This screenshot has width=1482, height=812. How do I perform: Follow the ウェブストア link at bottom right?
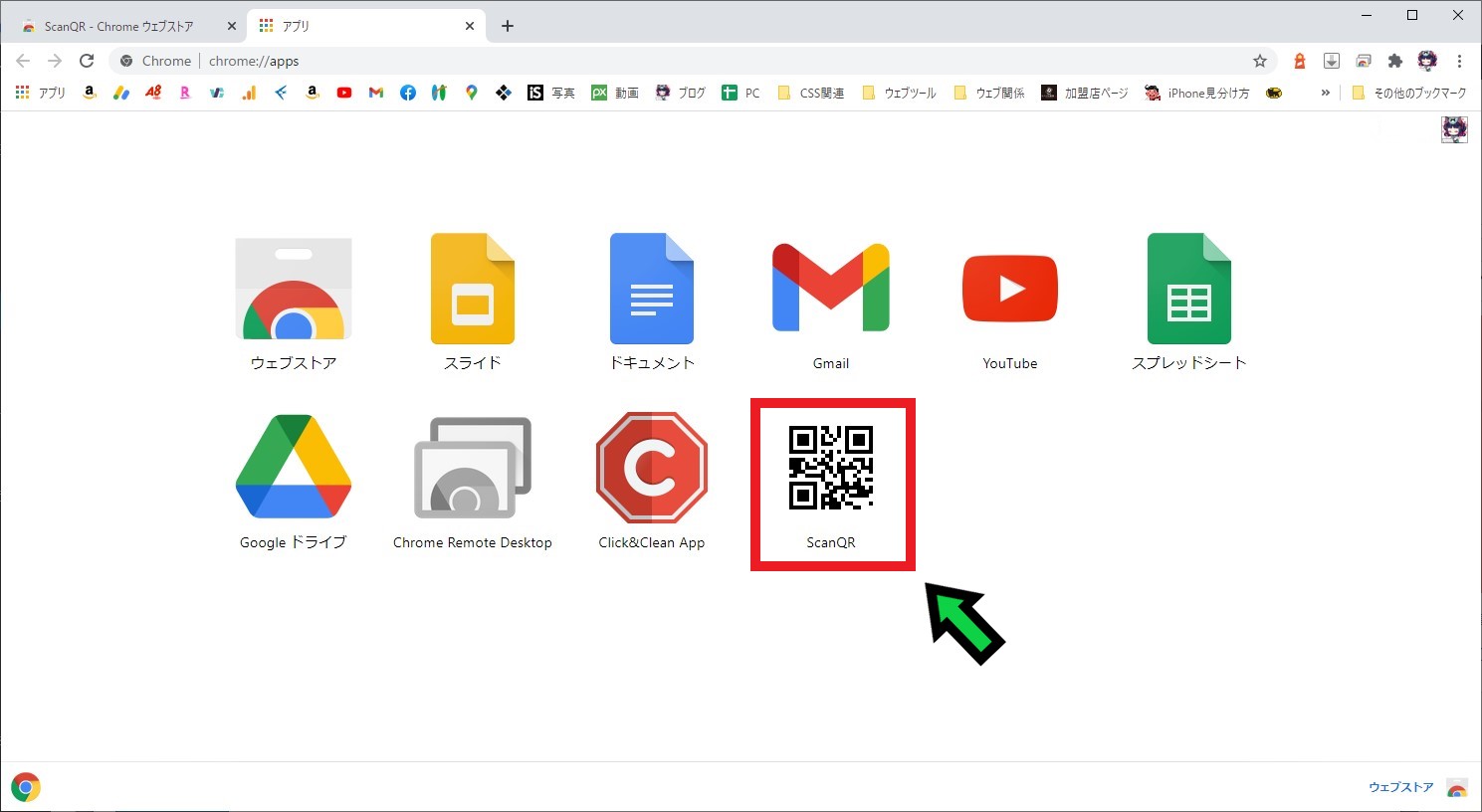pyautogui.click(x=1400, y=786)
